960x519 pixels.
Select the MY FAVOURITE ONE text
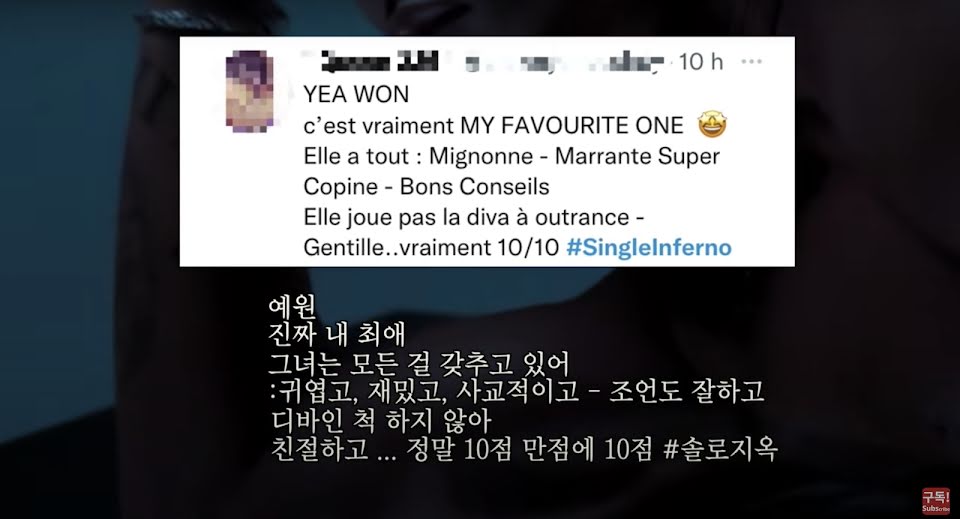point(572,125)
